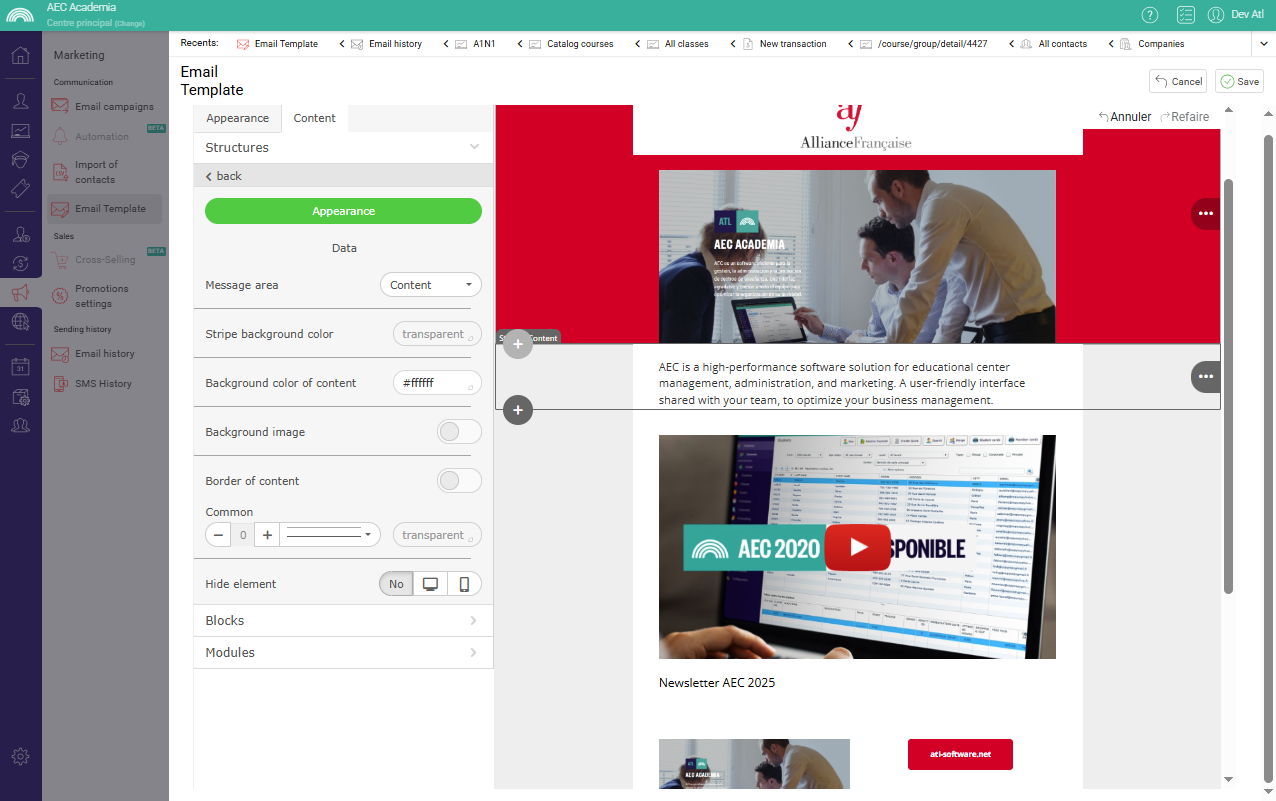Expand the Blocks section
Image resolution: width=1276 pixels, height=801 pixels.
coord(343,621)
